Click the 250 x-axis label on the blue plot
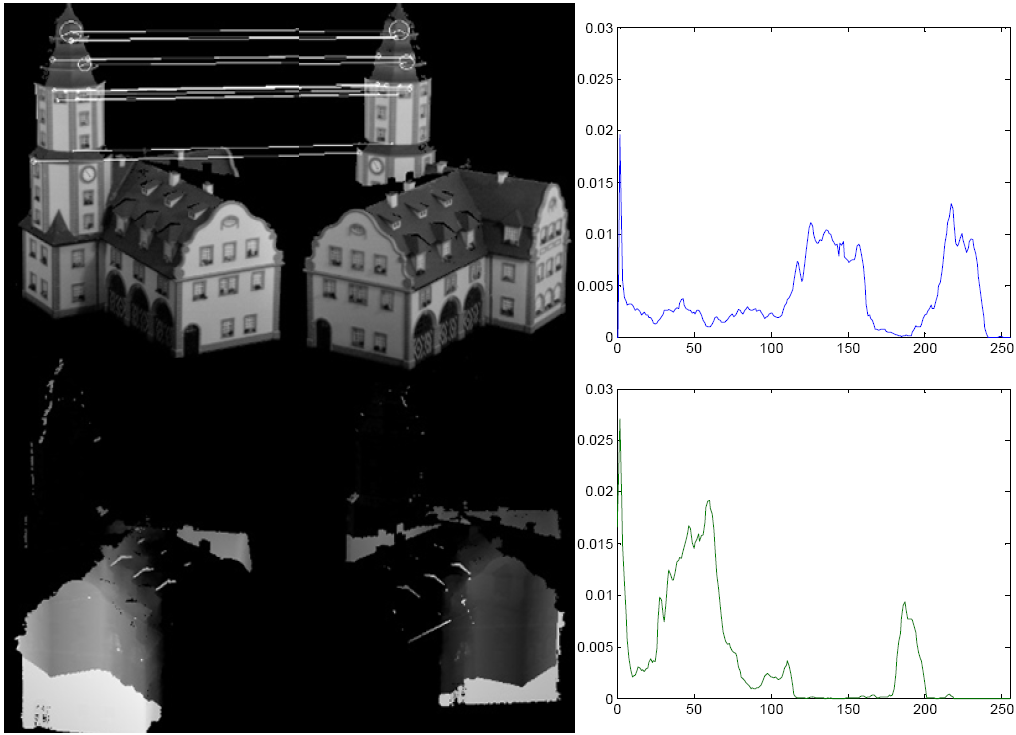Viewport: 1016px width, 735px height. pos(1002,348)
